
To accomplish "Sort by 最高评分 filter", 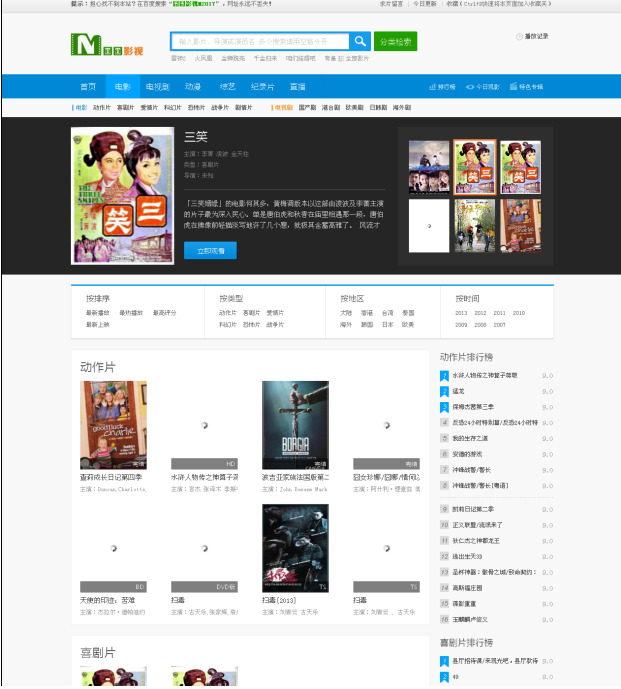I will tap(164, 313).
